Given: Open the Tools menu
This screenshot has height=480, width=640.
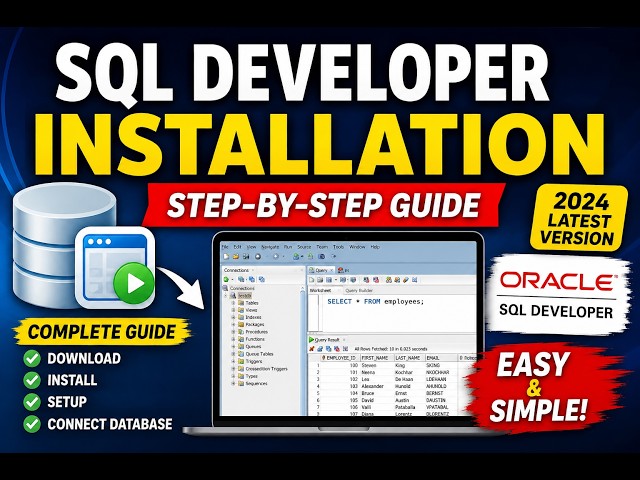Looking at the screenshot, I should coord(338,247).
